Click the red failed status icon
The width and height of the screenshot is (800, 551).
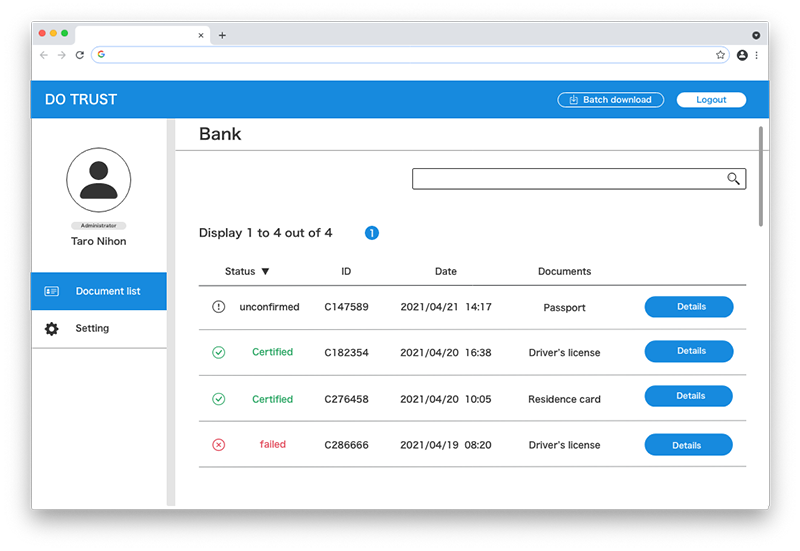pyautogui.click(x=219, y=445)
